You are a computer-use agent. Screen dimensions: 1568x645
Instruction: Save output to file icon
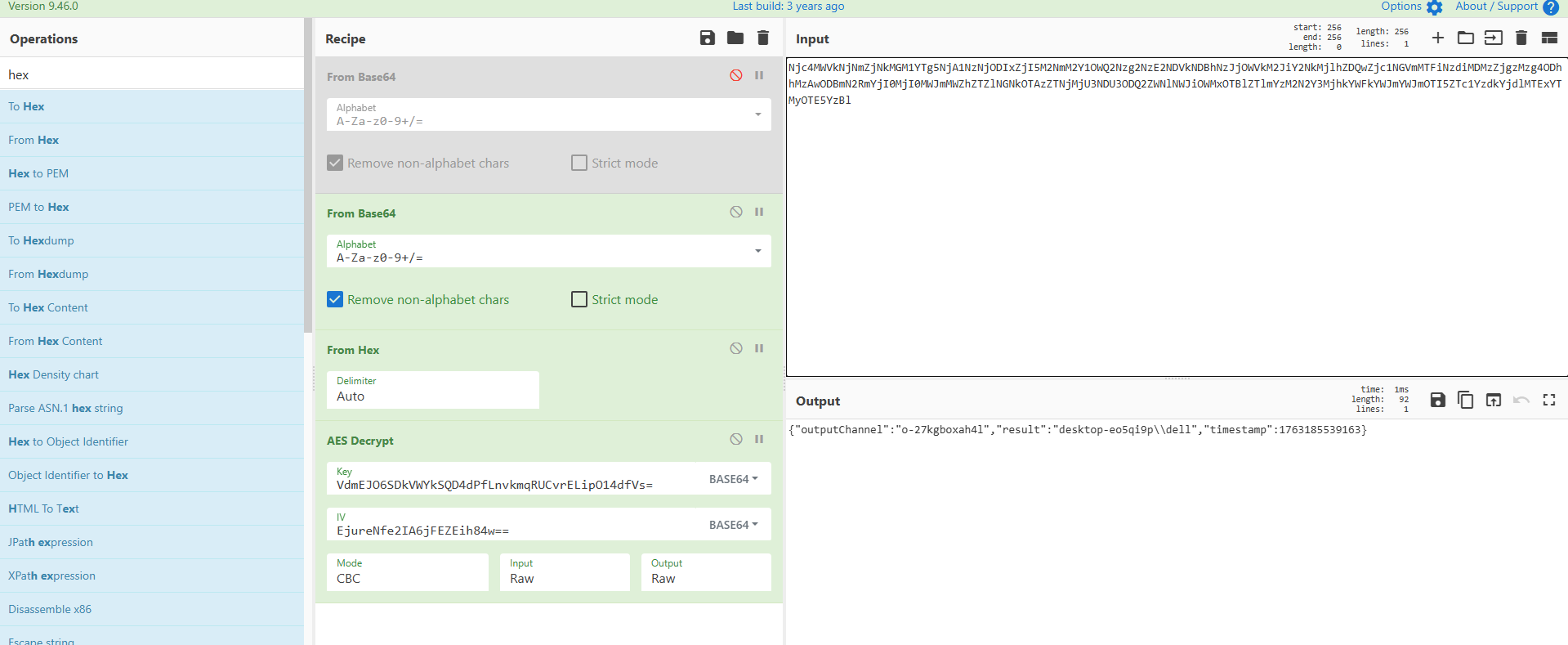[1438, 400]
